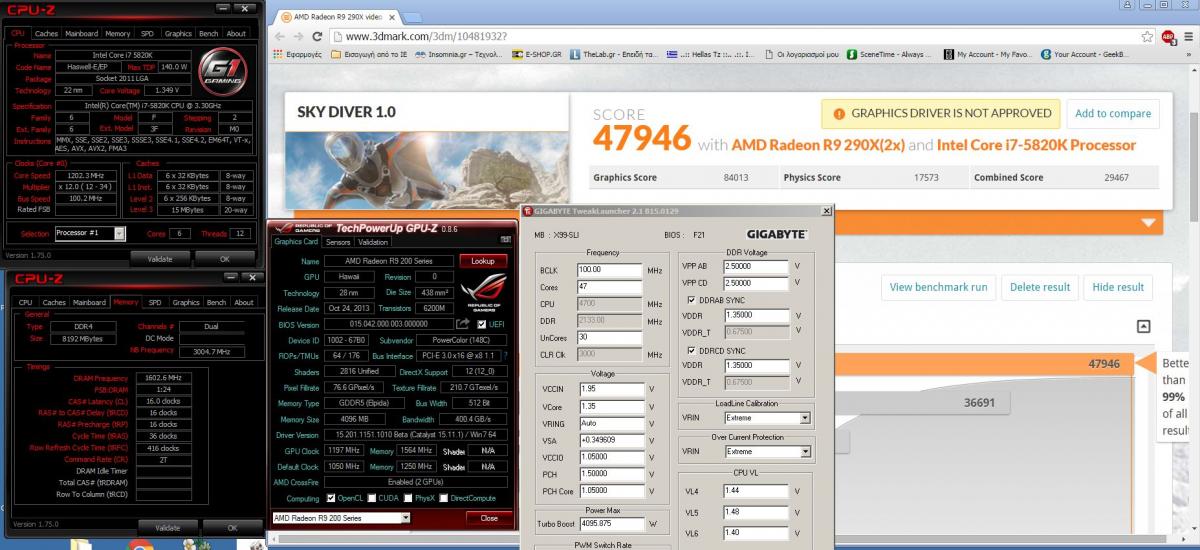Click the ROG logo in GPU-Z
The height and width of the screenshot is (550, 1200).
[483, 292]
